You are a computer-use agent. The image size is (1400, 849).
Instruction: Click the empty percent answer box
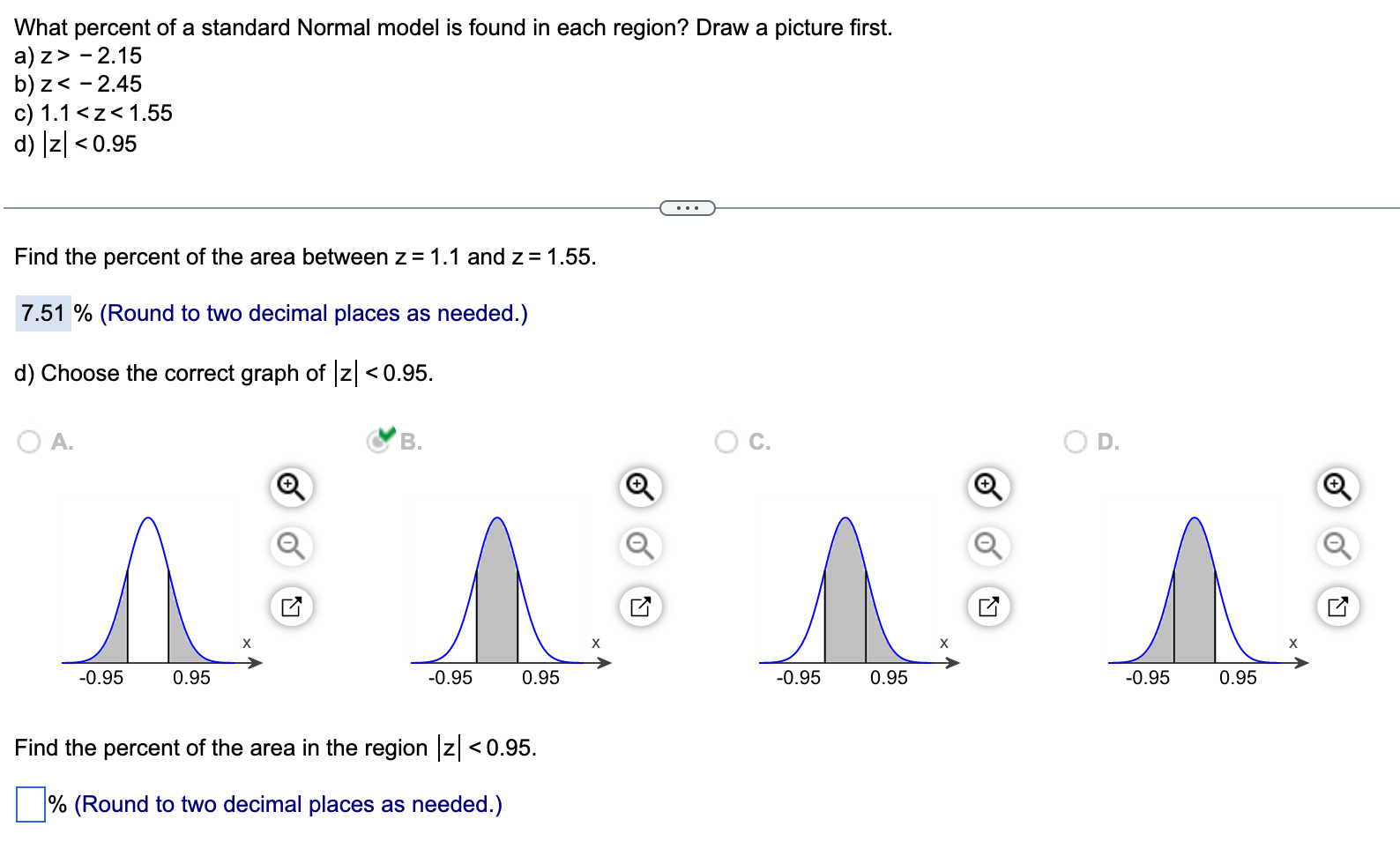[x=31, y=803]
